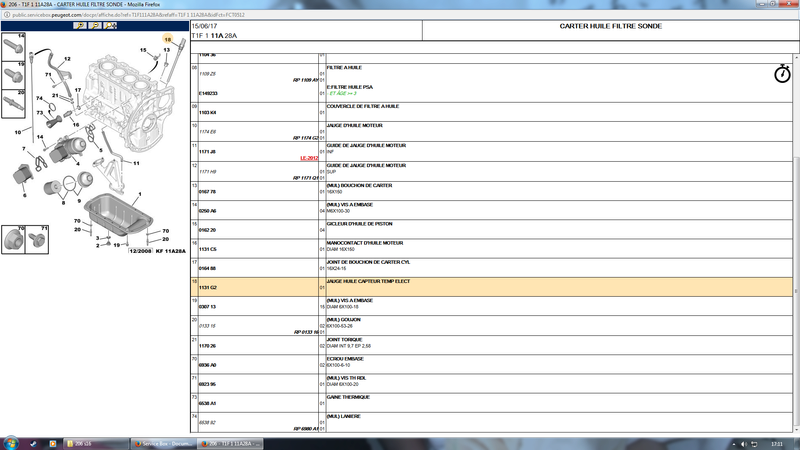800x450 pixels.
Task: Click the 17:11 clock in the system tray
Action: (777, 444)
